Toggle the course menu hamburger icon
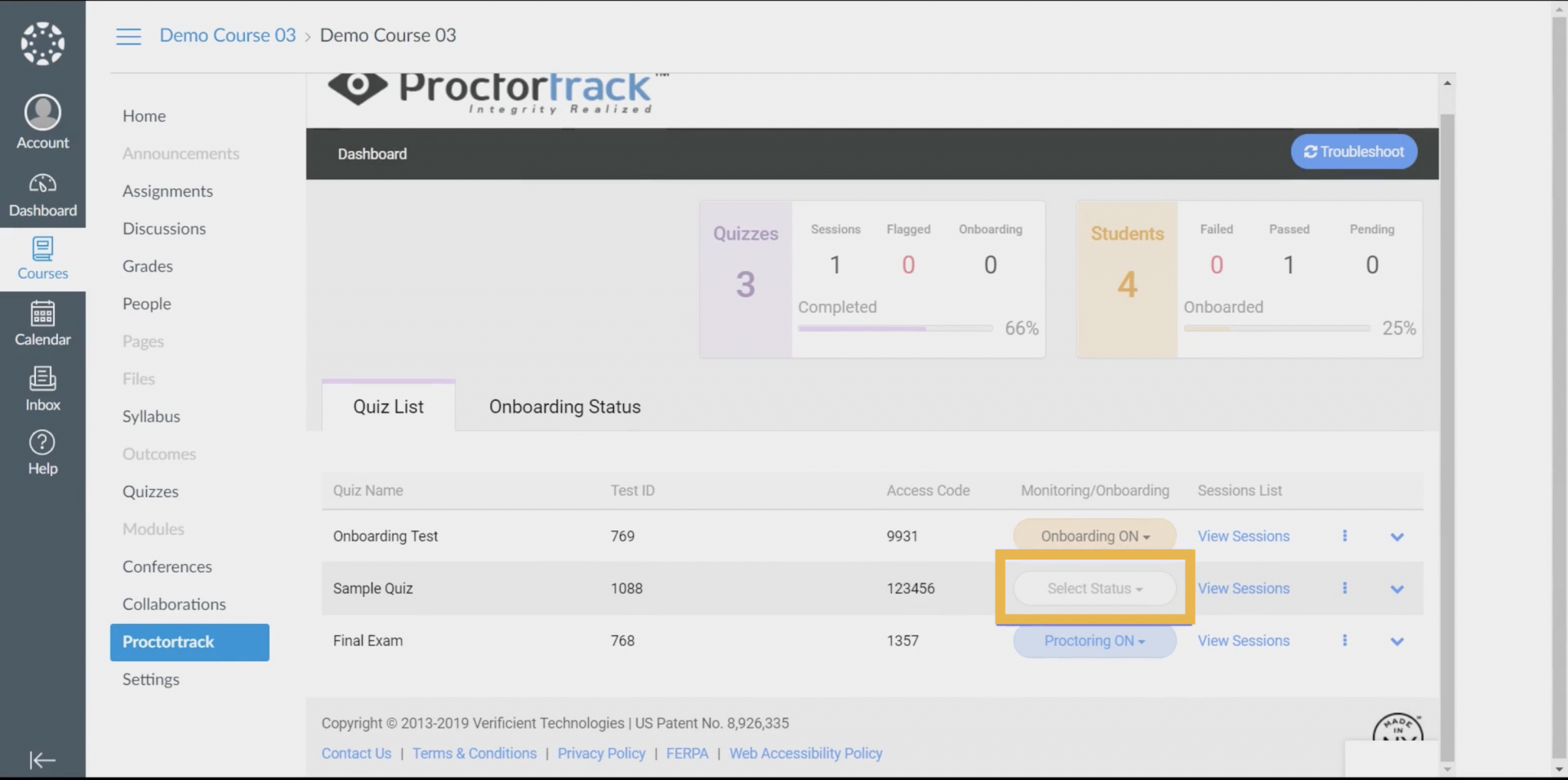 pos(129,36)
